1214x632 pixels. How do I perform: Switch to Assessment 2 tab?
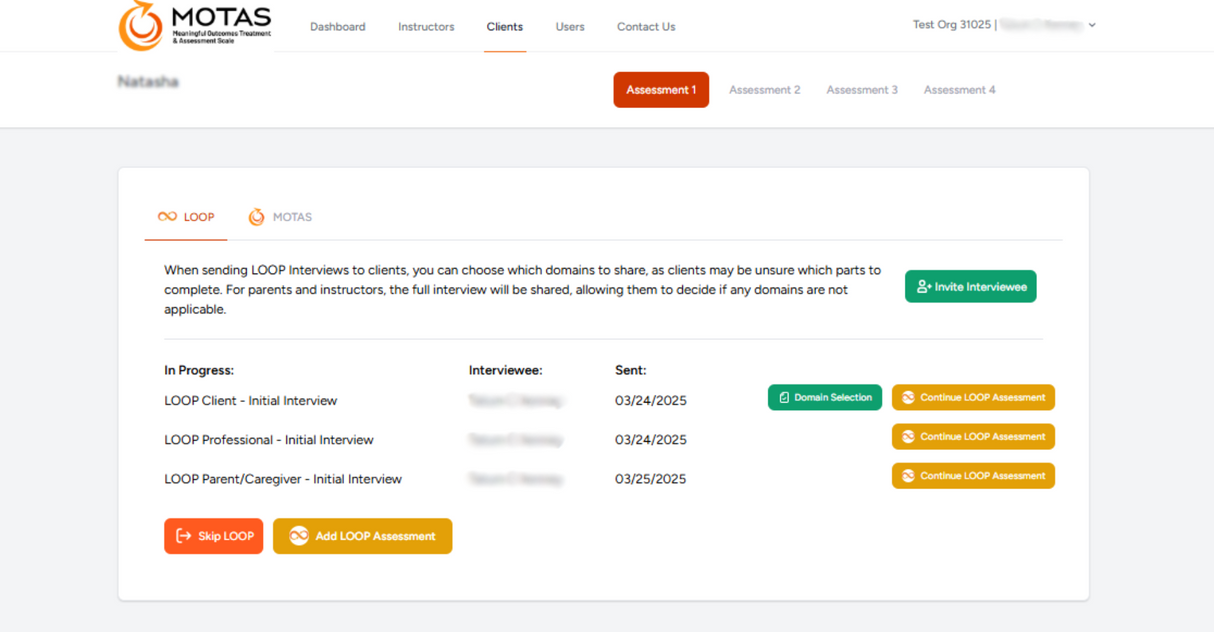764,90
